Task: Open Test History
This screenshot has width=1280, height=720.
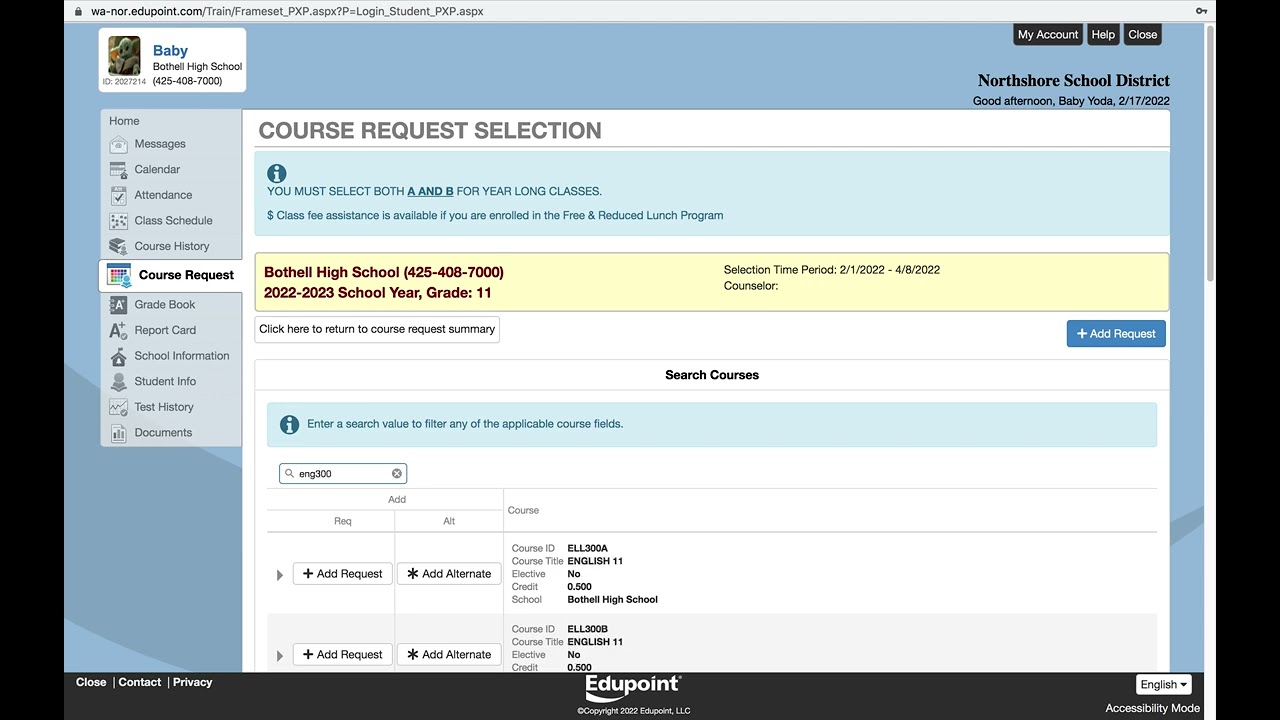Action: (164, 407)
